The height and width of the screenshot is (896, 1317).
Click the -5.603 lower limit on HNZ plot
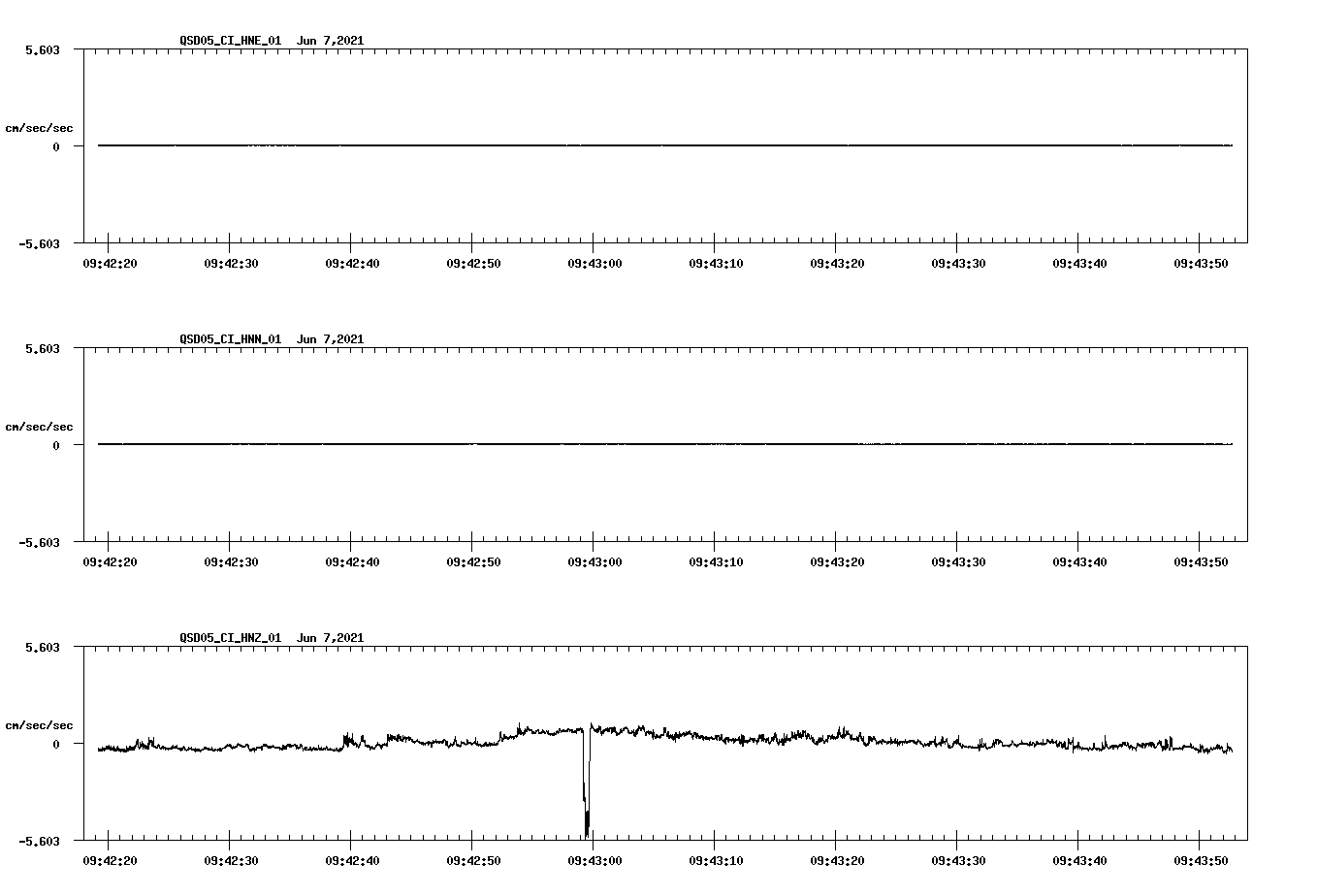[x=39, y=841]
